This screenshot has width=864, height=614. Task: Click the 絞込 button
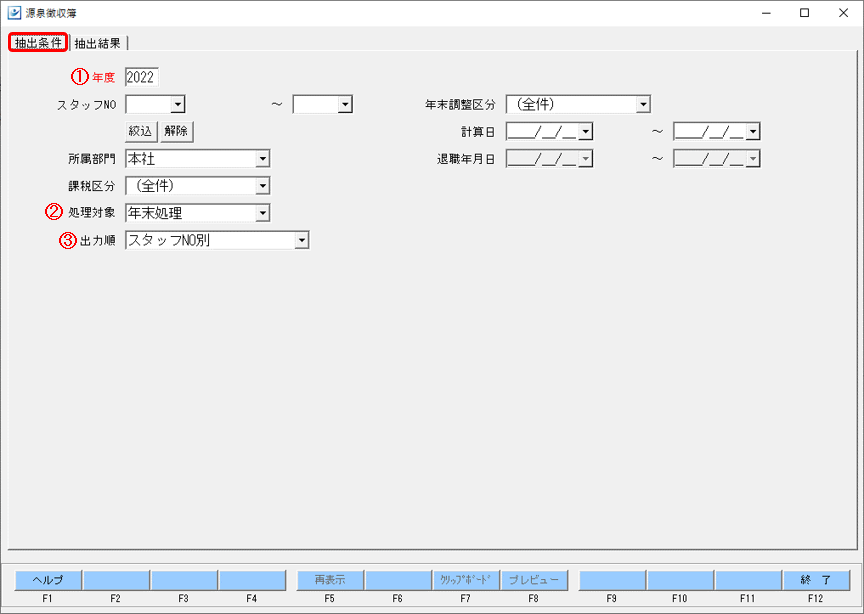[x=141, y=131]
